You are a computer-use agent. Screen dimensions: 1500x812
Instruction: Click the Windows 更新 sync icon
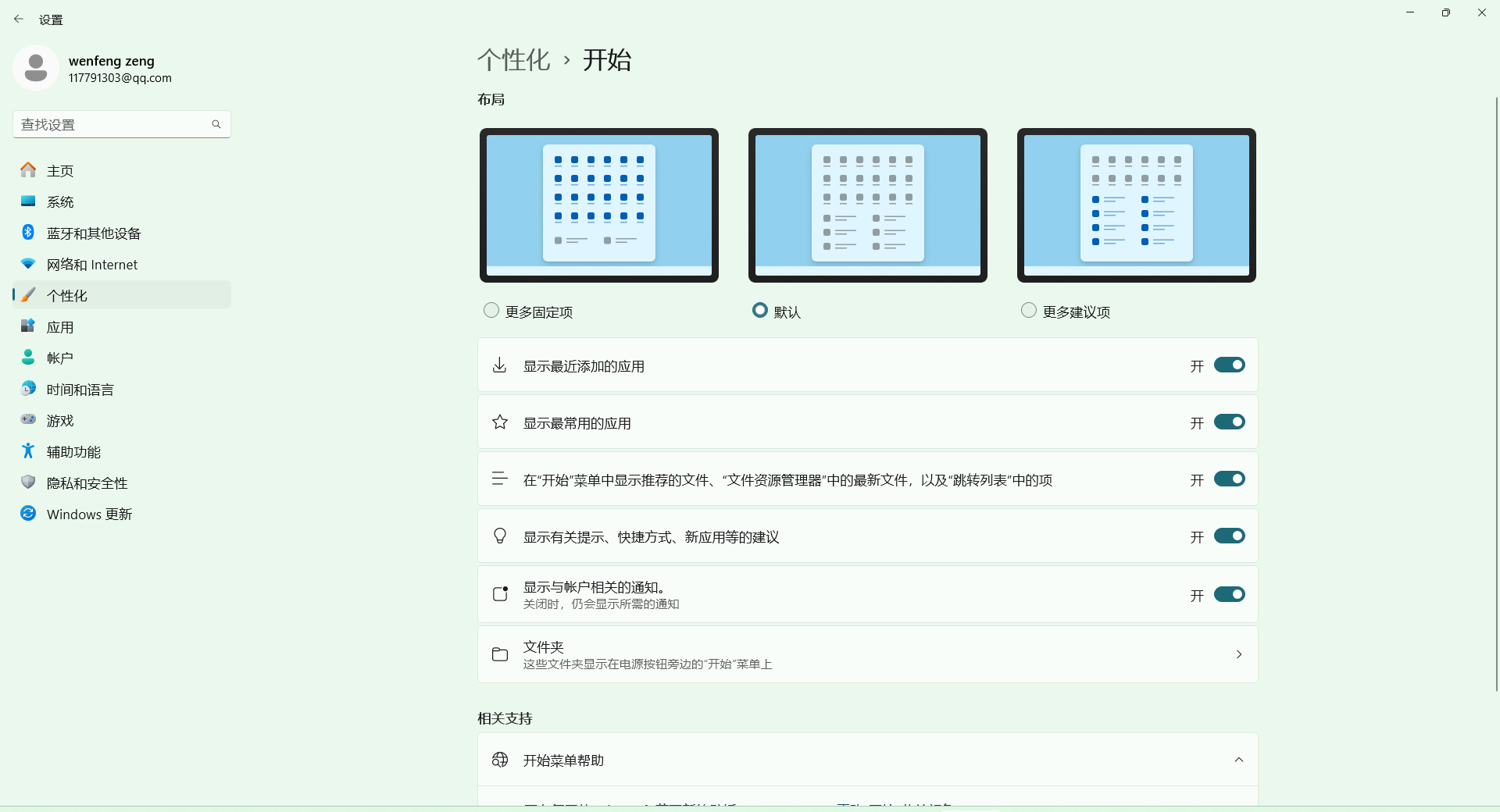coord(28,514)
